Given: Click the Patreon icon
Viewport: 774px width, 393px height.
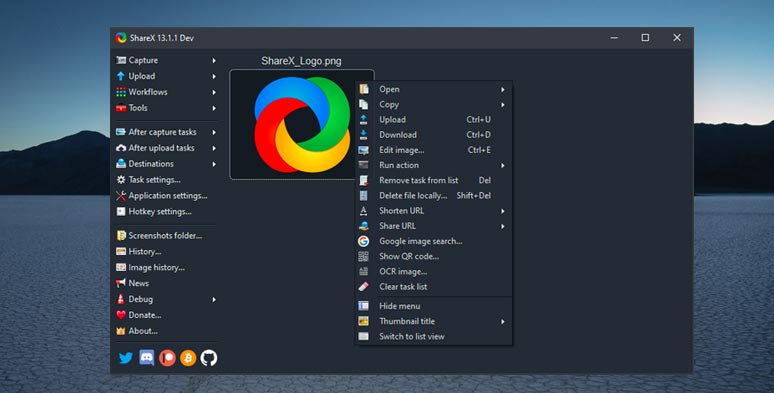Looking at the screenshot, I should 167,358.
